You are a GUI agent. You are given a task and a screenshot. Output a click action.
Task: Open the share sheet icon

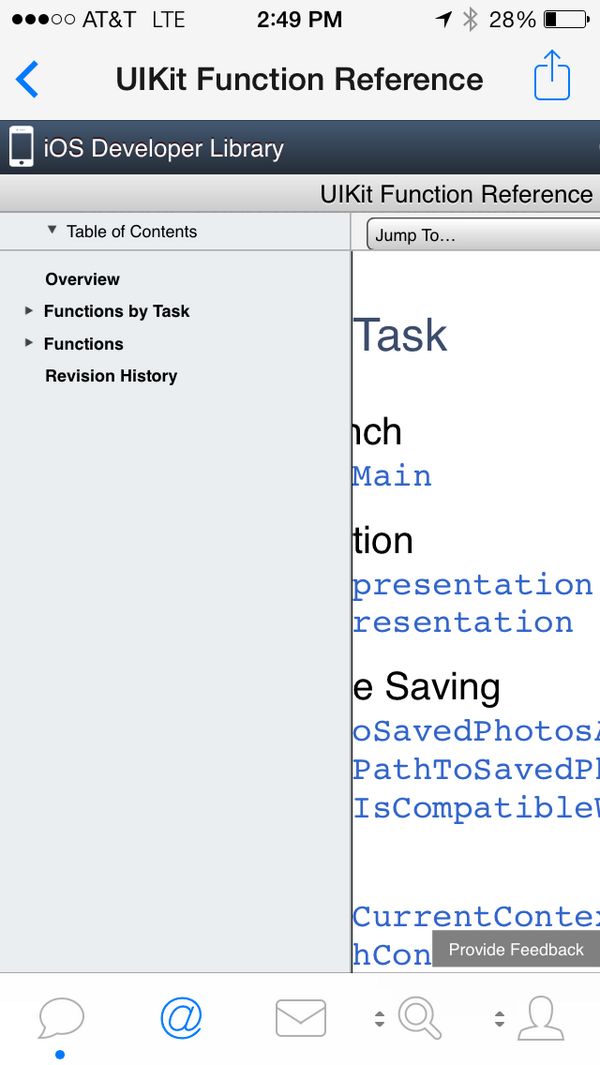click(552, 76)
